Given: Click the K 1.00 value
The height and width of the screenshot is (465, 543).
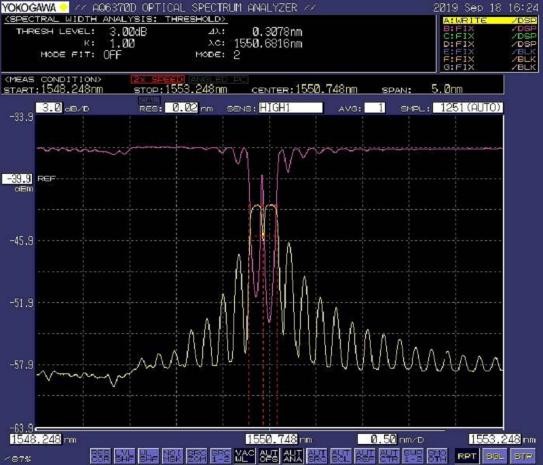Looking at the screenshot, I should click(122, 44).
